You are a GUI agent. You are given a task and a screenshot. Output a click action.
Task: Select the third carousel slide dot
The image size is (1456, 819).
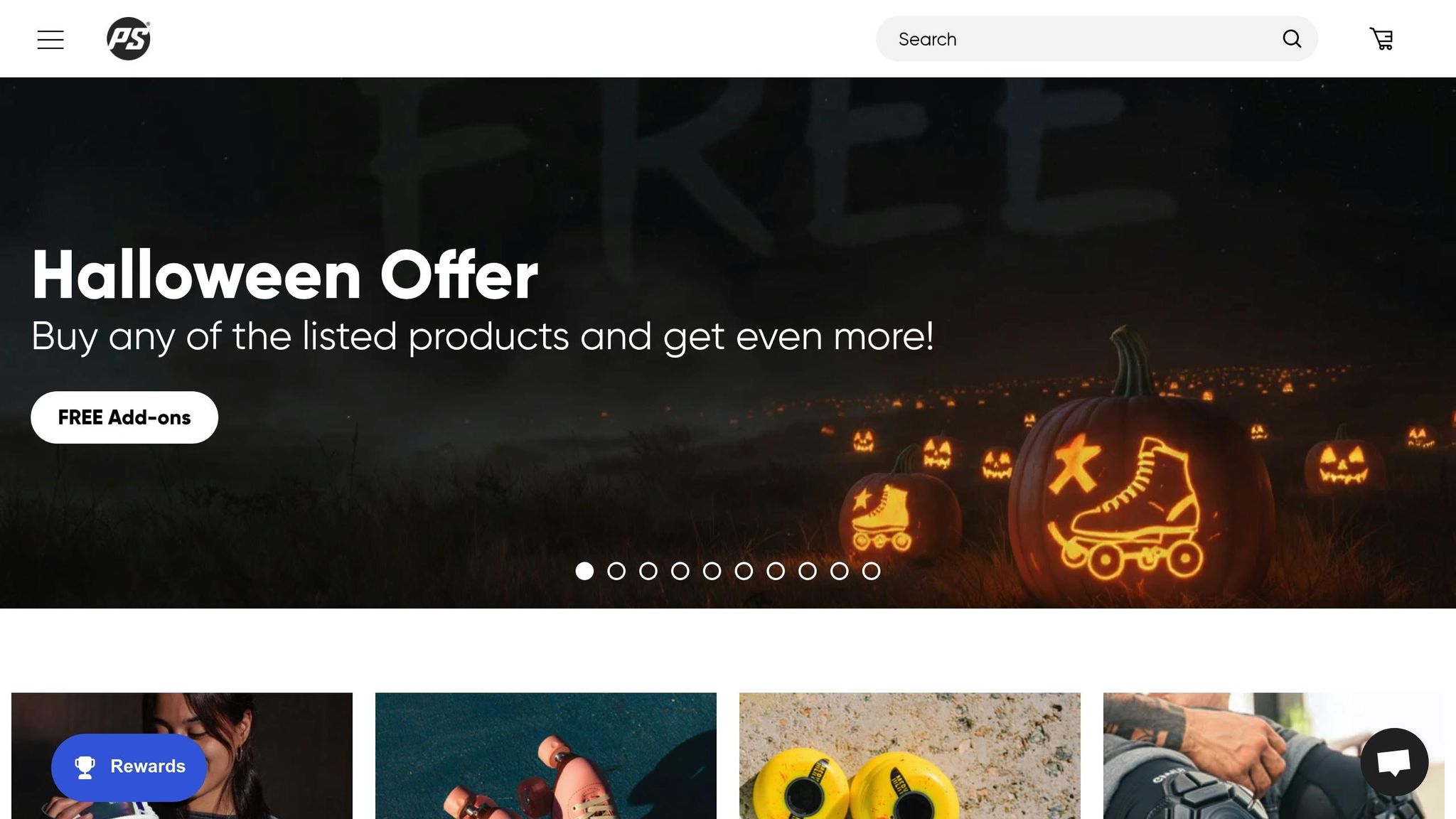tap(648, 571)
